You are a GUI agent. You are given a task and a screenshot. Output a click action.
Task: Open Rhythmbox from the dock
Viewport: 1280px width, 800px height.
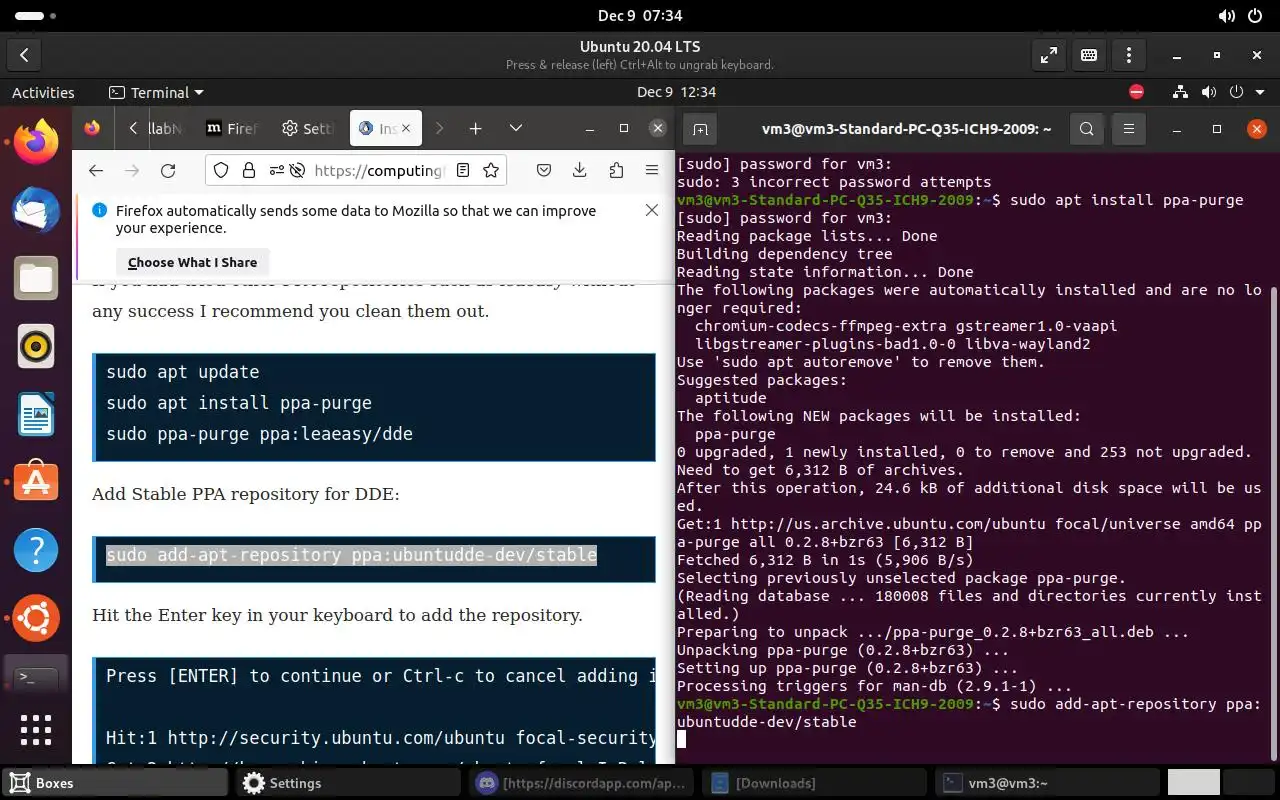coord(36,347)
